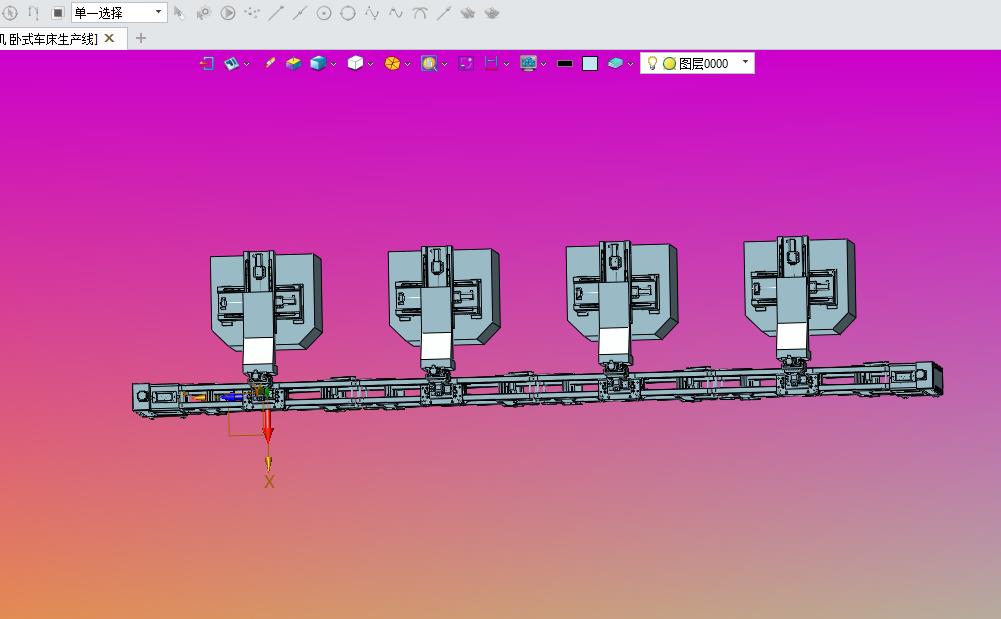Click the cursor-in-circle icon left of 单一选择
The image size is (1001, 619).
coord(10,13)
